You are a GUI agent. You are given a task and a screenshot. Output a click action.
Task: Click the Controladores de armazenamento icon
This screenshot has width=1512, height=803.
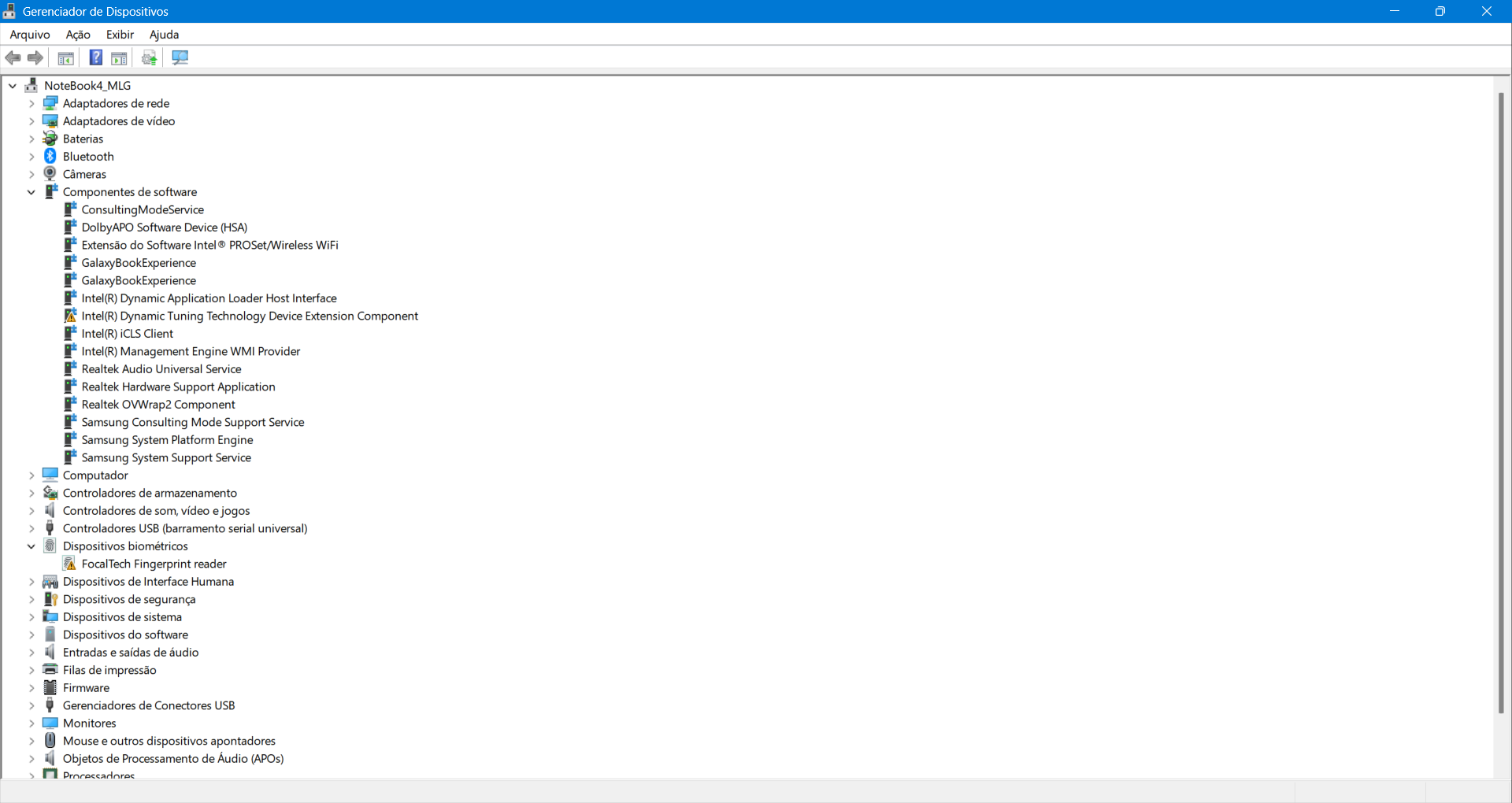click(50, 493)
